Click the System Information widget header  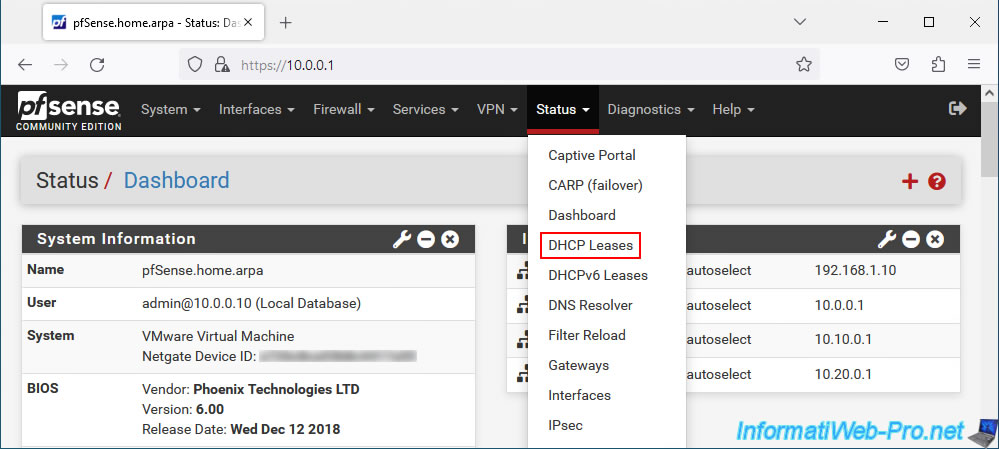(248, 239)
